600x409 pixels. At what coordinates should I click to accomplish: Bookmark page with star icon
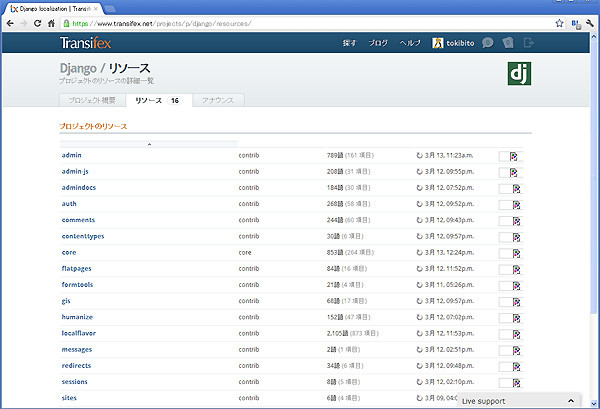[x=559, y=23]
